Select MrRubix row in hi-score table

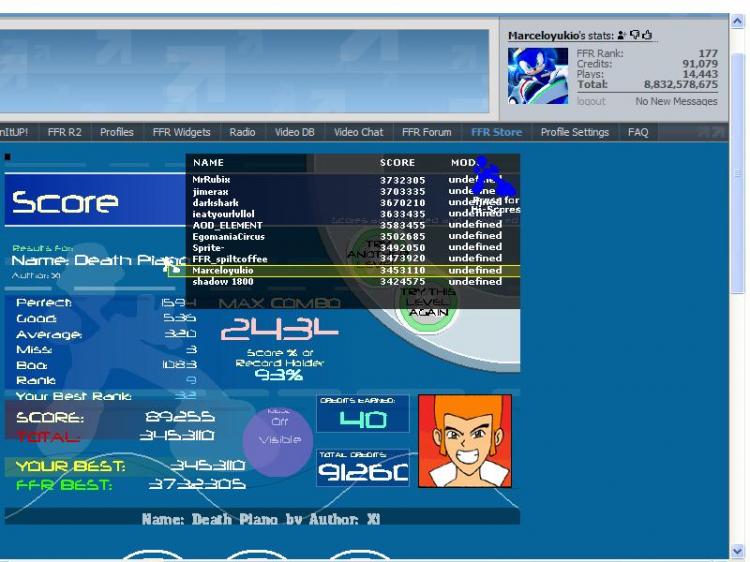(x=353, y=180)
